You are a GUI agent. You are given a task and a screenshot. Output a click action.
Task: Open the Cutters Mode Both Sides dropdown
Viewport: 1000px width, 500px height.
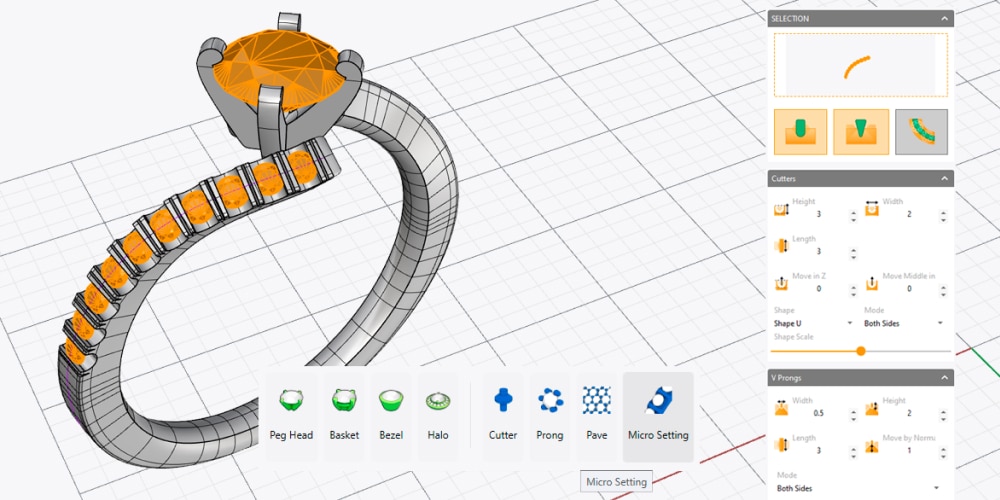tap(903, 323)
